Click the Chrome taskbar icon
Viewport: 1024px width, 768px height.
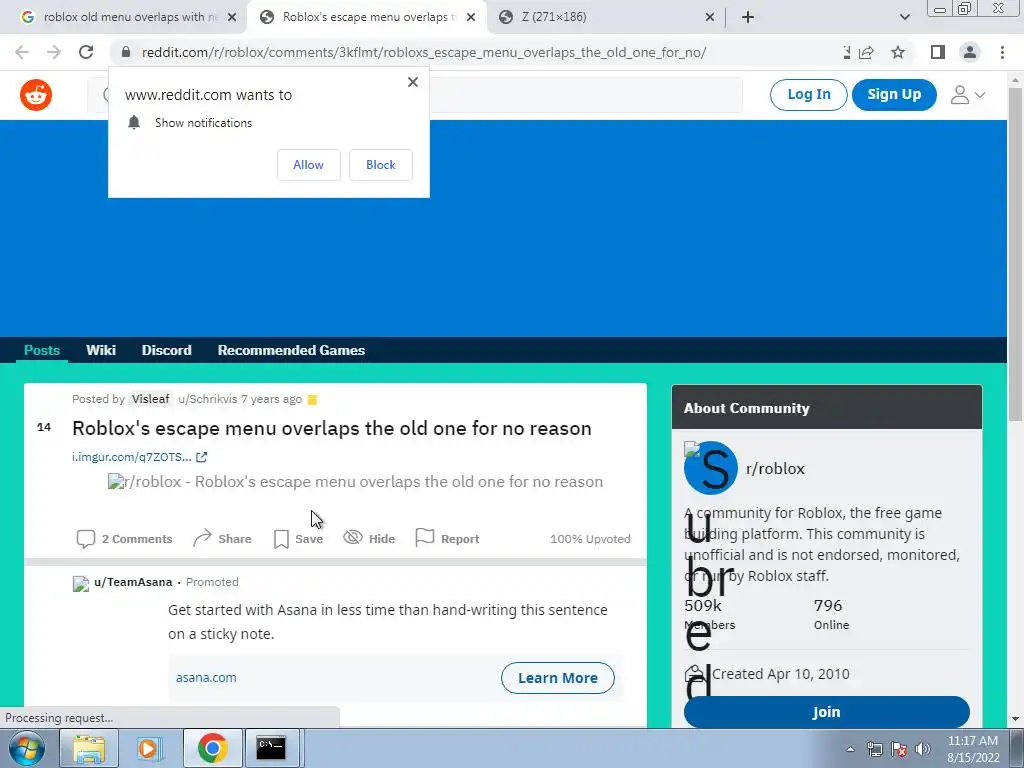pyautogui.click(x=212, y=748)
